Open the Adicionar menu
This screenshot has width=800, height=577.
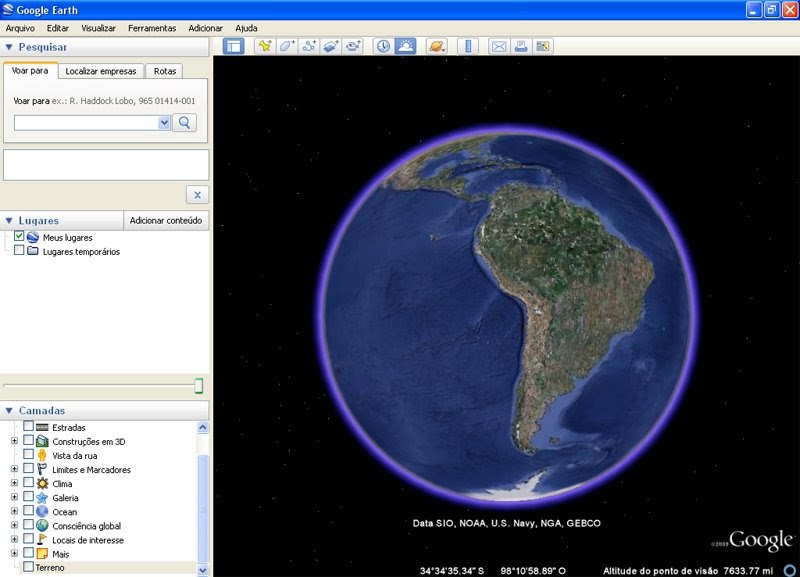[x=206, y=28]
